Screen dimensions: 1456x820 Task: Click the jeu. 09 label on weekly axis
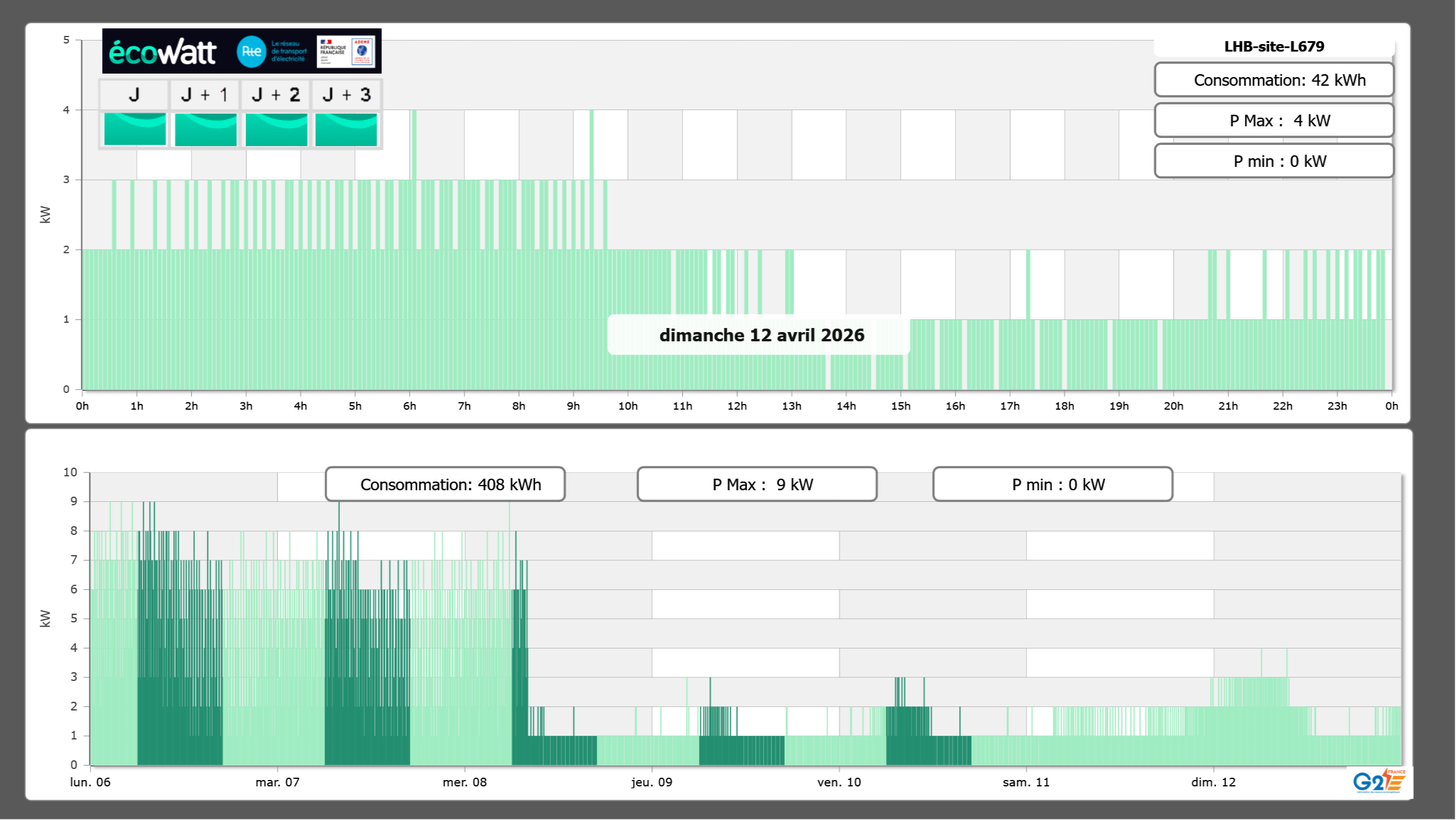coord(652,782)
